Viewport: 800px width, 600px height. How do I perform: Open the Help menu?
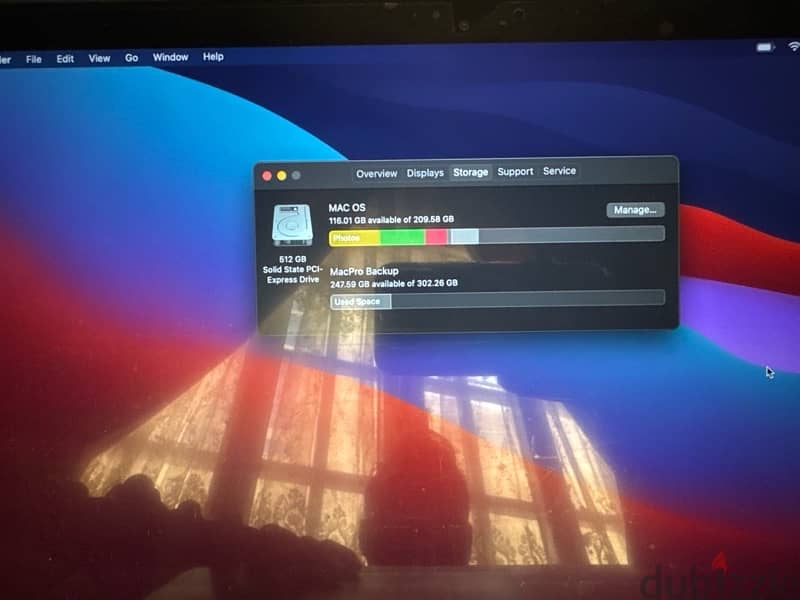[x=213, y=57]
